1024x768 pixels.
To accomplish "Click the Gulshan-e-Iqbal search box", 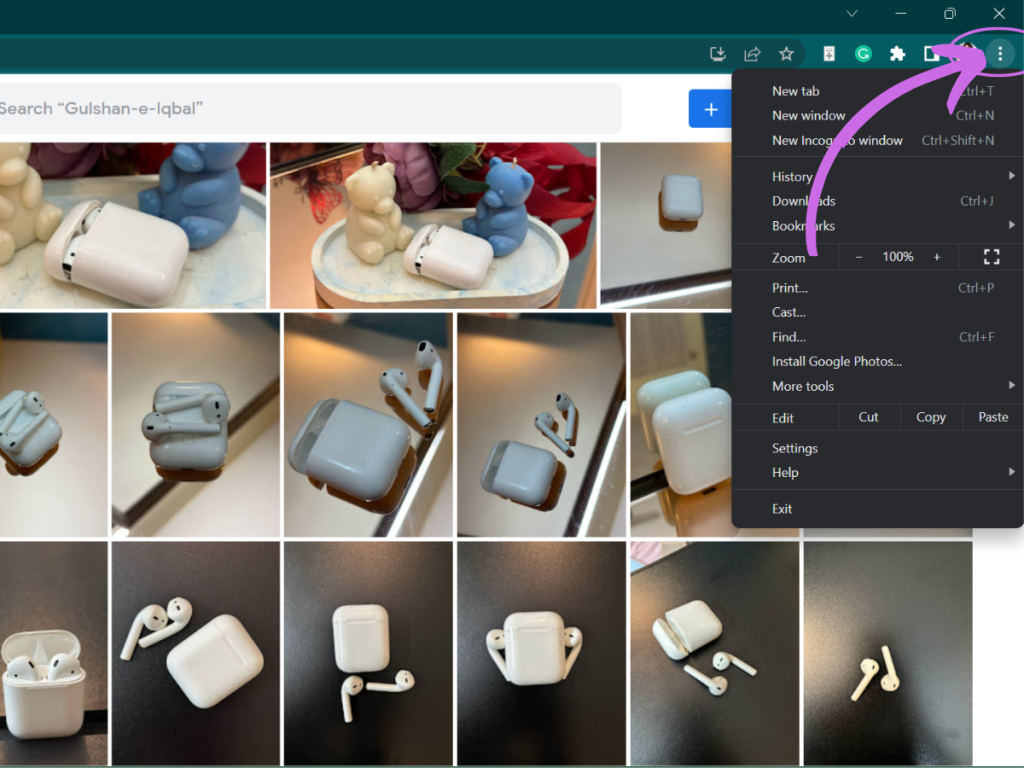I will [300, 108].
